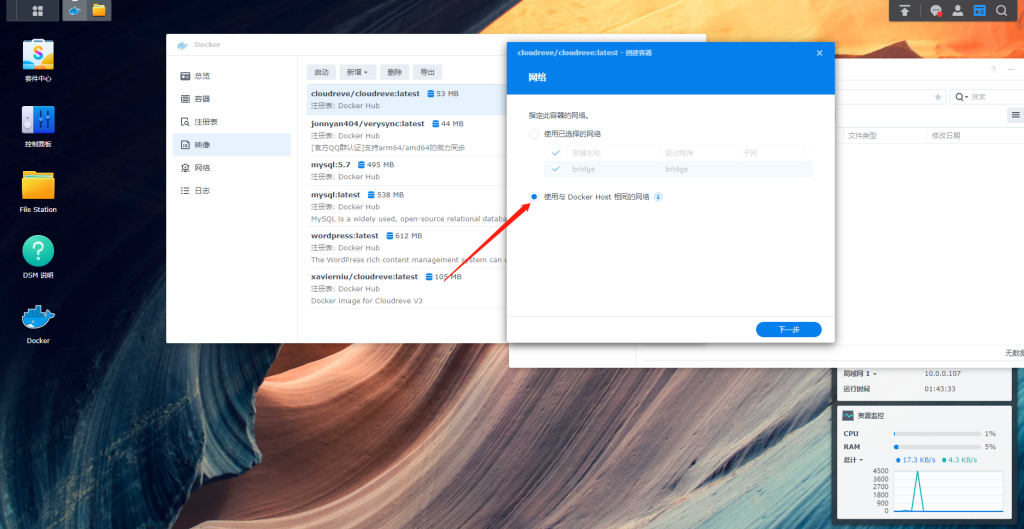This screenshot has height=529, width=1024.
Task: Select the mysql:latest image row
Action: click(x=407, y=206)
